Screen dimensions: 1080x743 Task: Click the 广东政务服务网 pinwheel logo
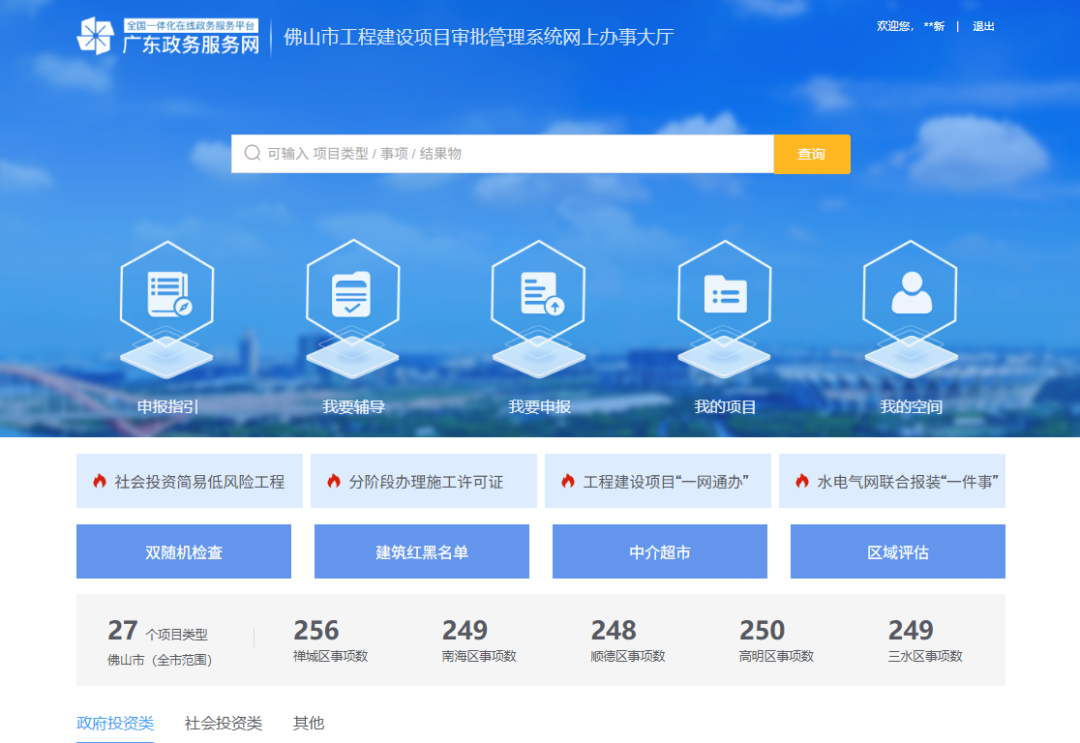point(96,36)
